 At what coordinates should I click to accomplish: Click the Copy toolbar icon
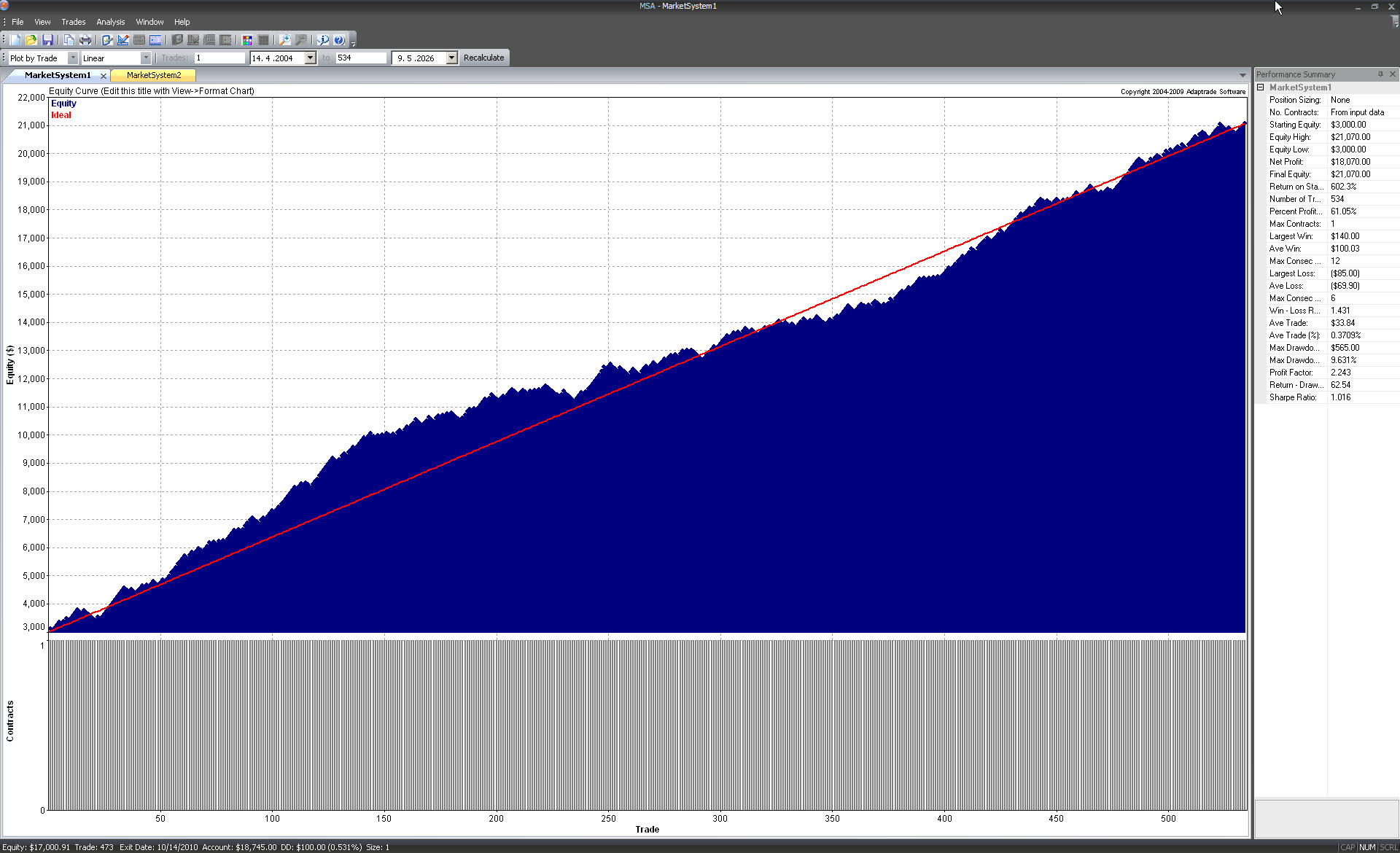[69, 40]
